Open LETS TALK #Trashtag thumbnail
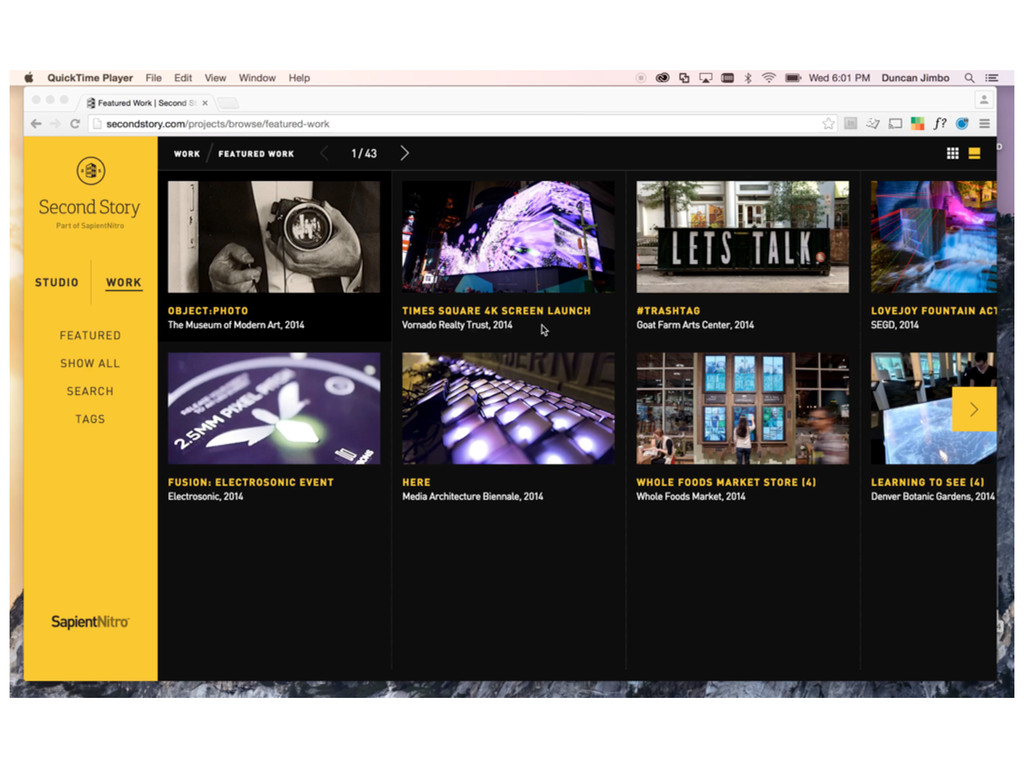 743,236
